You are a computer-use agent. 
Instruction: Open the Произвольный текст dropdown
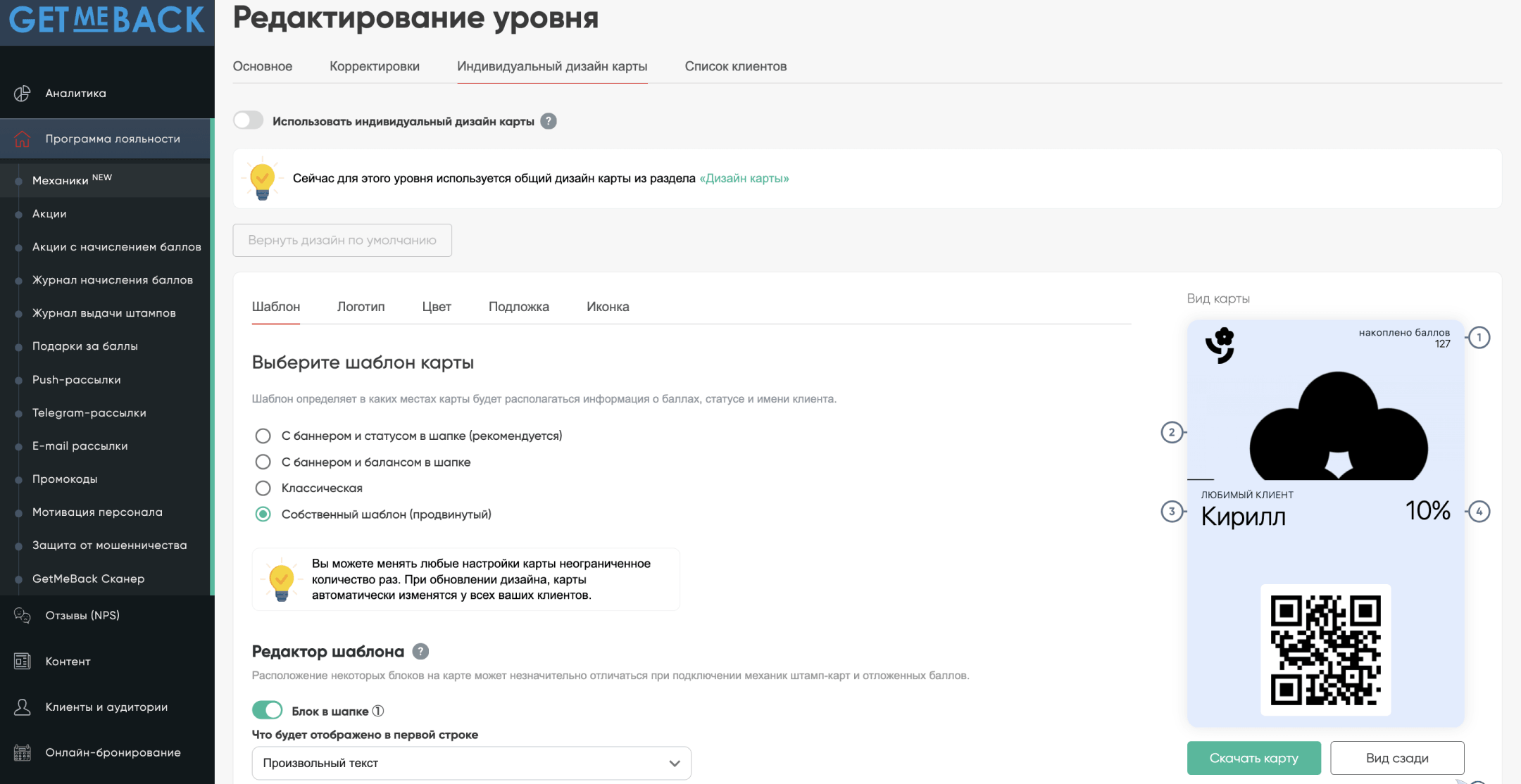pyautogui.click(x=471, y=763)
